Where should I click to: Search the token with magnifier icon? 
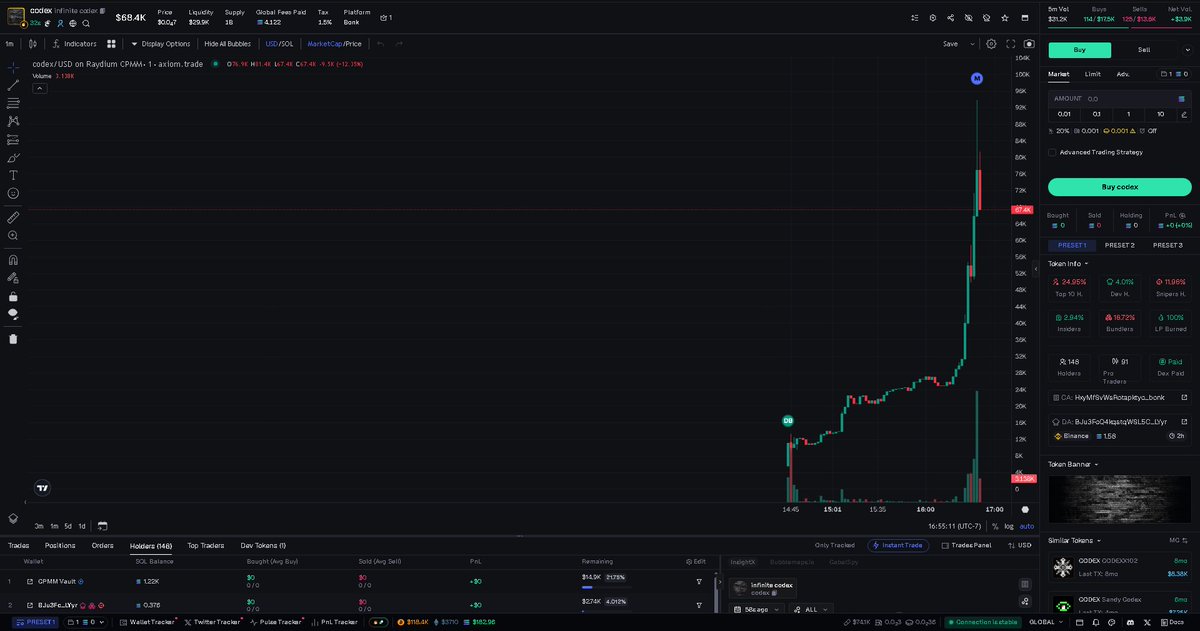point(86,22)
